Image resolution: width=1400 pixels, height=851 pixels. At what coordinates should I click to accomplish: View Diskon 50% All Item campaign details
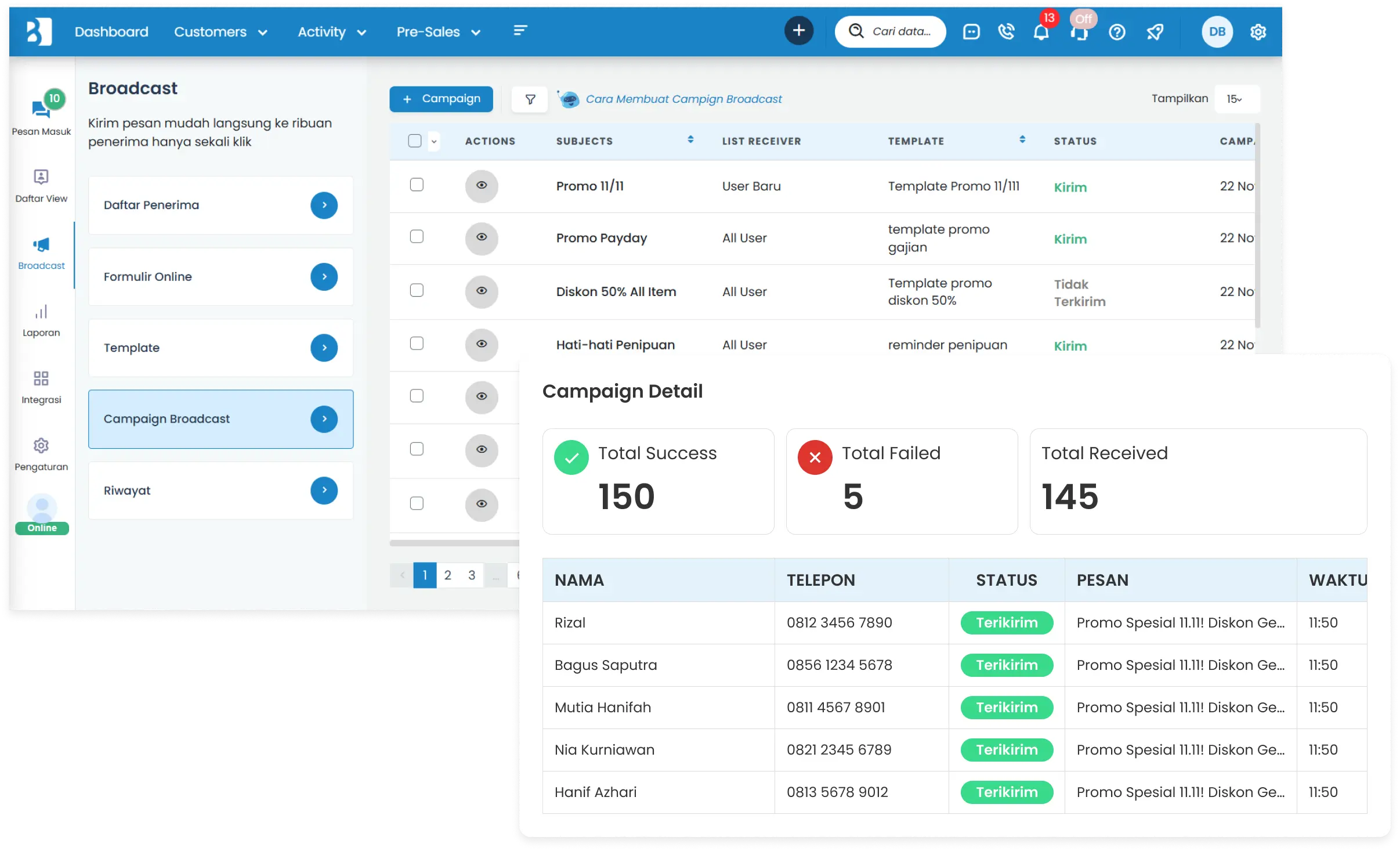pos(482,291)
